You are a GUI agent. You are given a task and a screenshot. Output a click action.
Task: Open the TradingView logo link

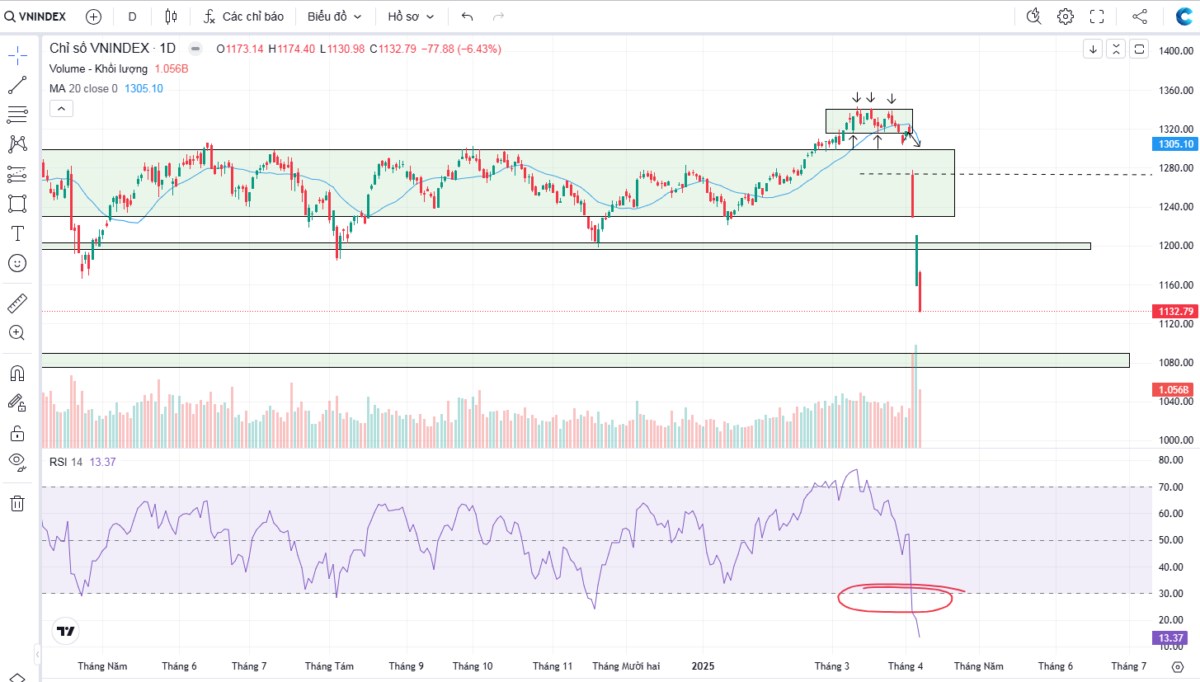point(66,632)
